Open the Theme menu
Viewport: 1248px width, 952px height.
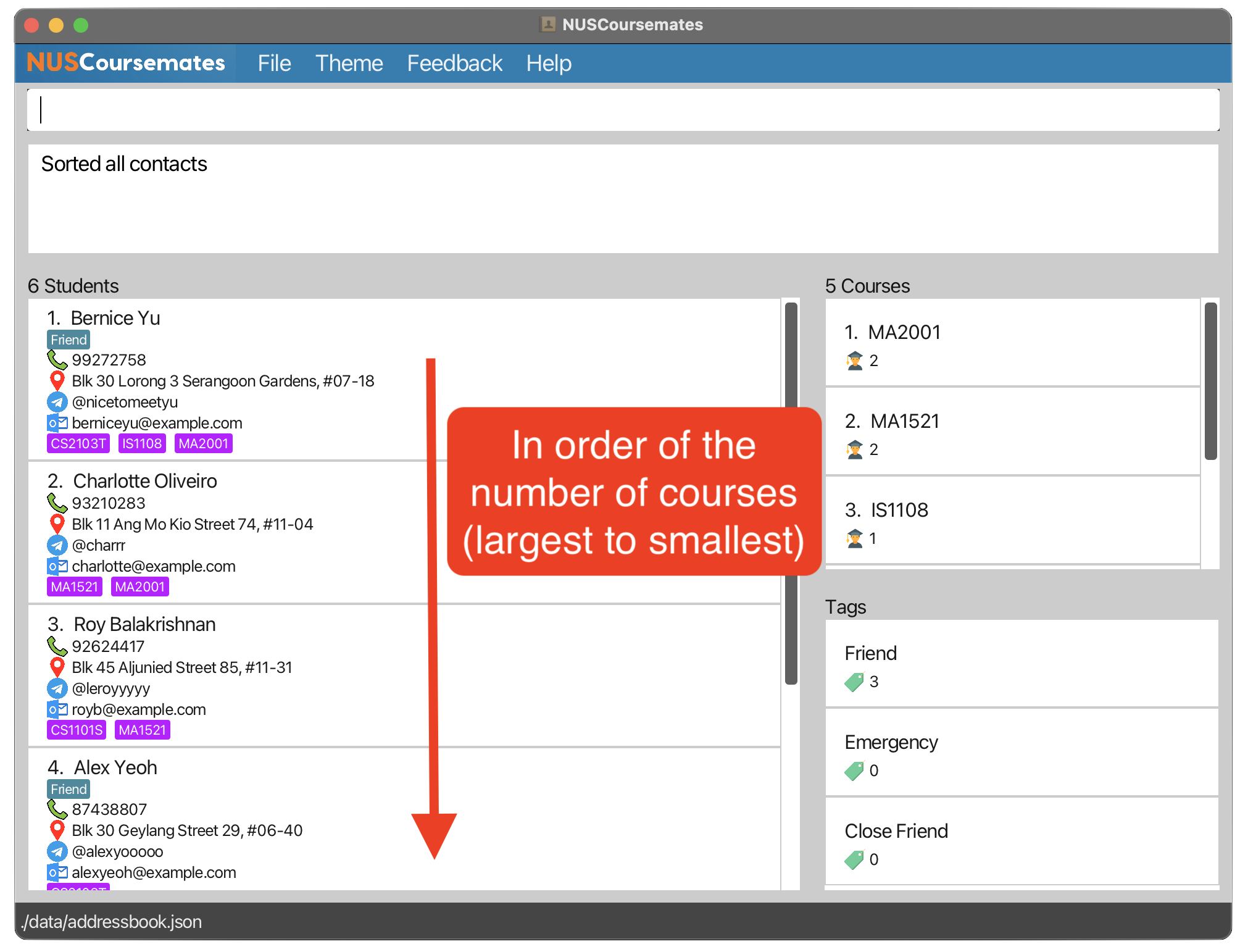[348, 63]
